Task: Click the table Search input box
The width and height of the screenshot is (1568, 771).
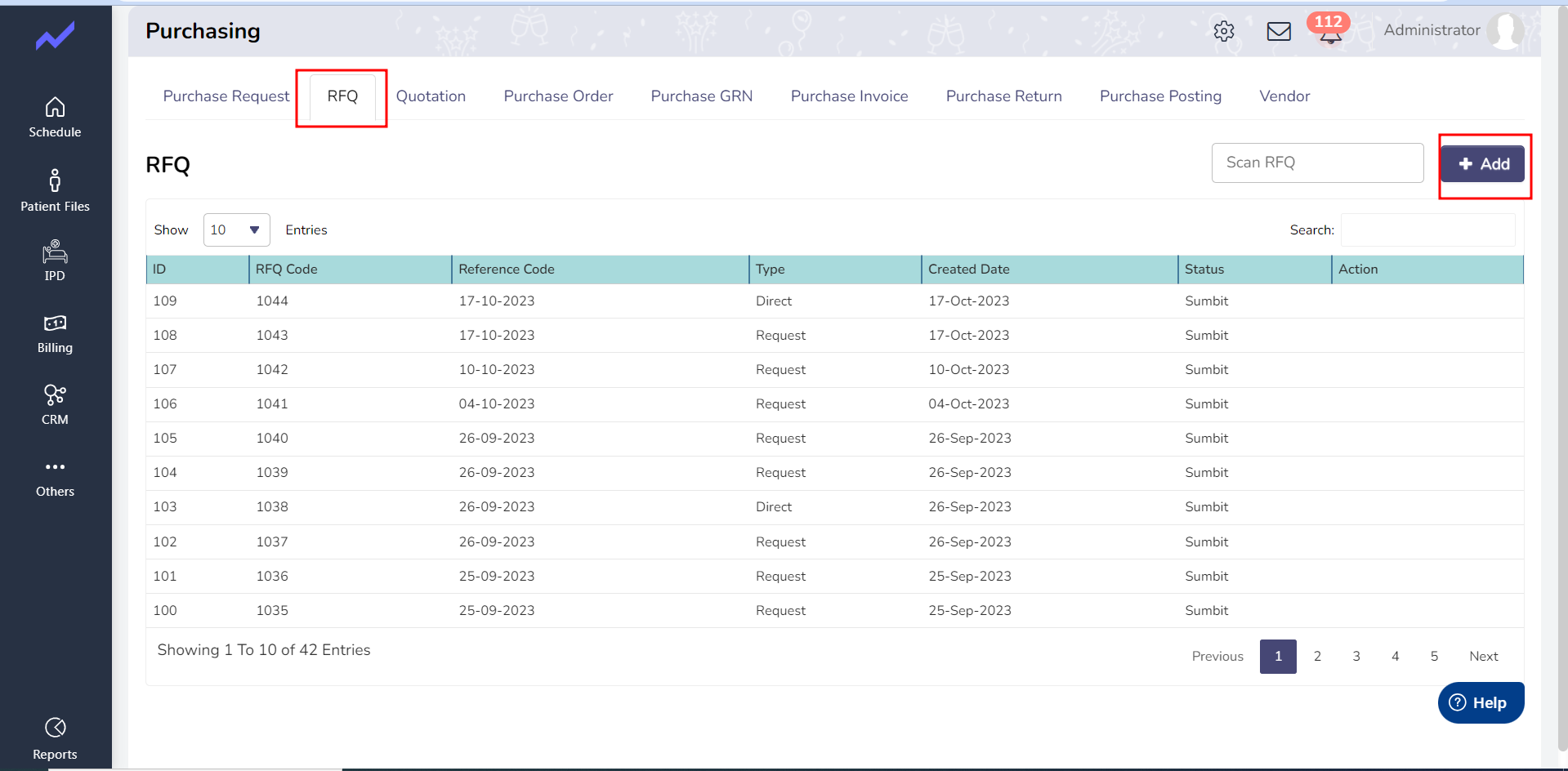Action: click(1427, 230)
